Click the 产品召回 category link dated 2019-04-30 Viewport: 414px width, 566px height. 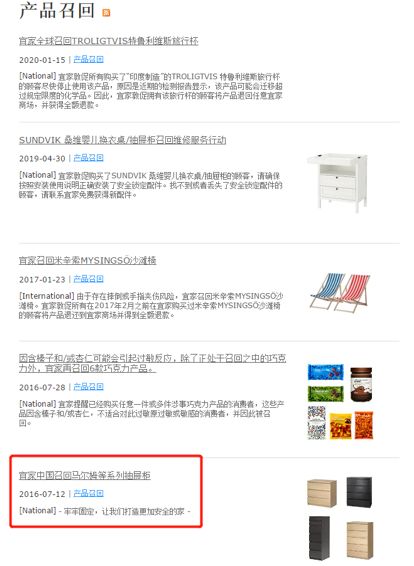point(88,158)
